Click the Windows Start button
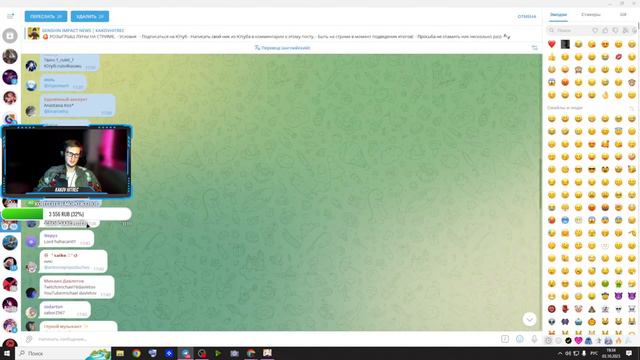This screenshot has width=640, height=360. [x=7, y=353]
